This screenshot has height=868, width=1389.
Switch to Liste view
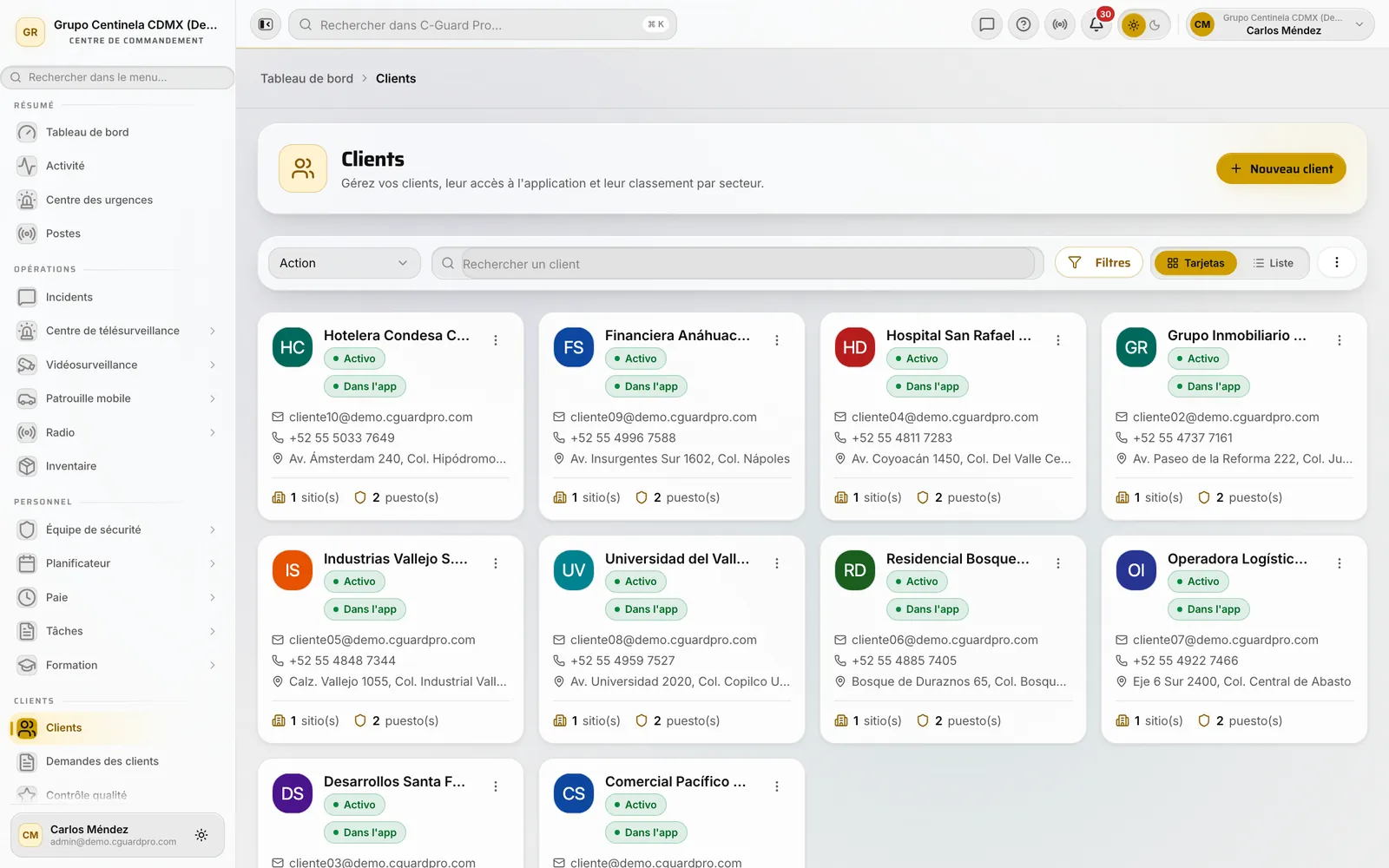pos(1274,263)
